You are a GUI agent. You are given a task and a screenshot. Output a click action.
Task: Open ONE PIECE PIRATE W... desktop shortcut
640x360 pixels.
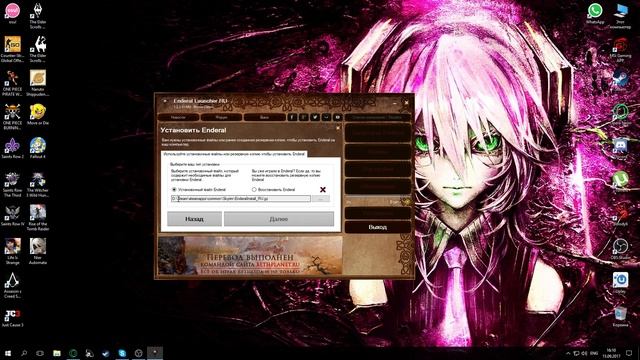click(x=12, y=83)
